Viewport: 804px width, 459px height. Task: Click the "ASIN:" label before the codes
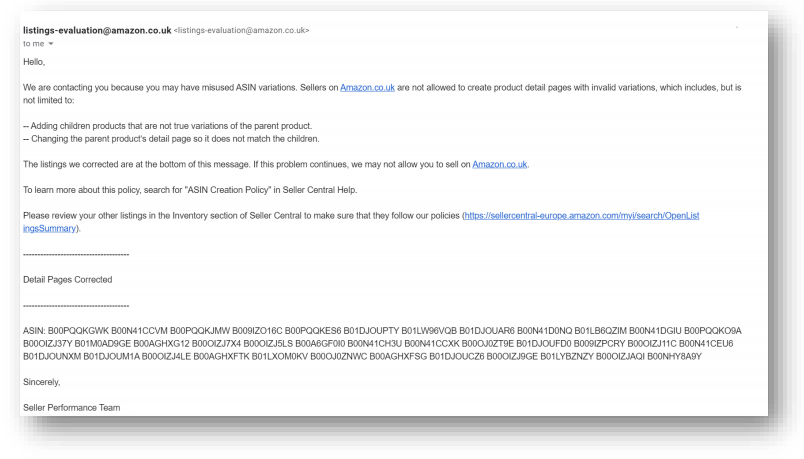click(33, 329)
